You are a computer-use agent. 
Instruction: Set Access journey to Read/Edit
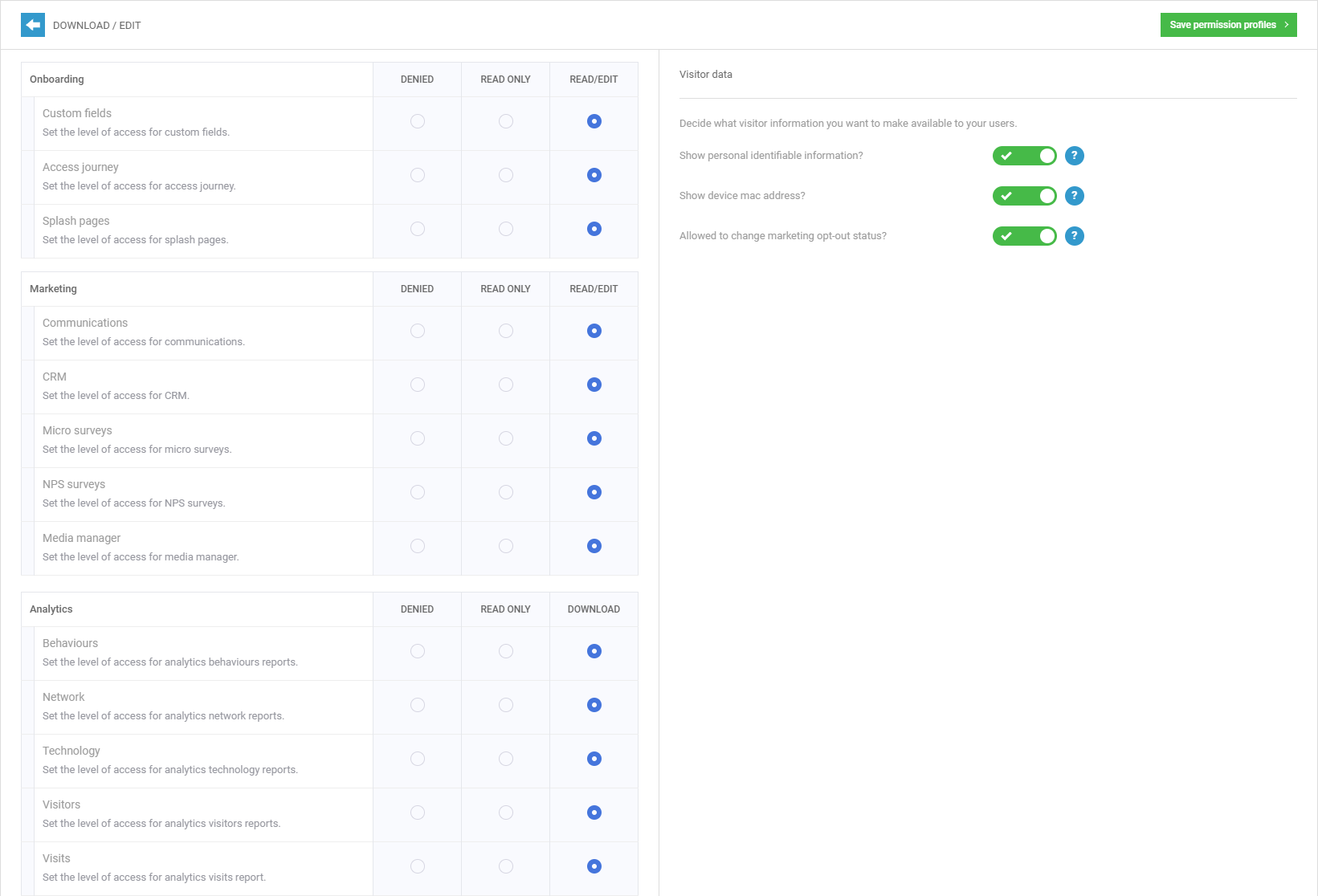pos(594,175)
